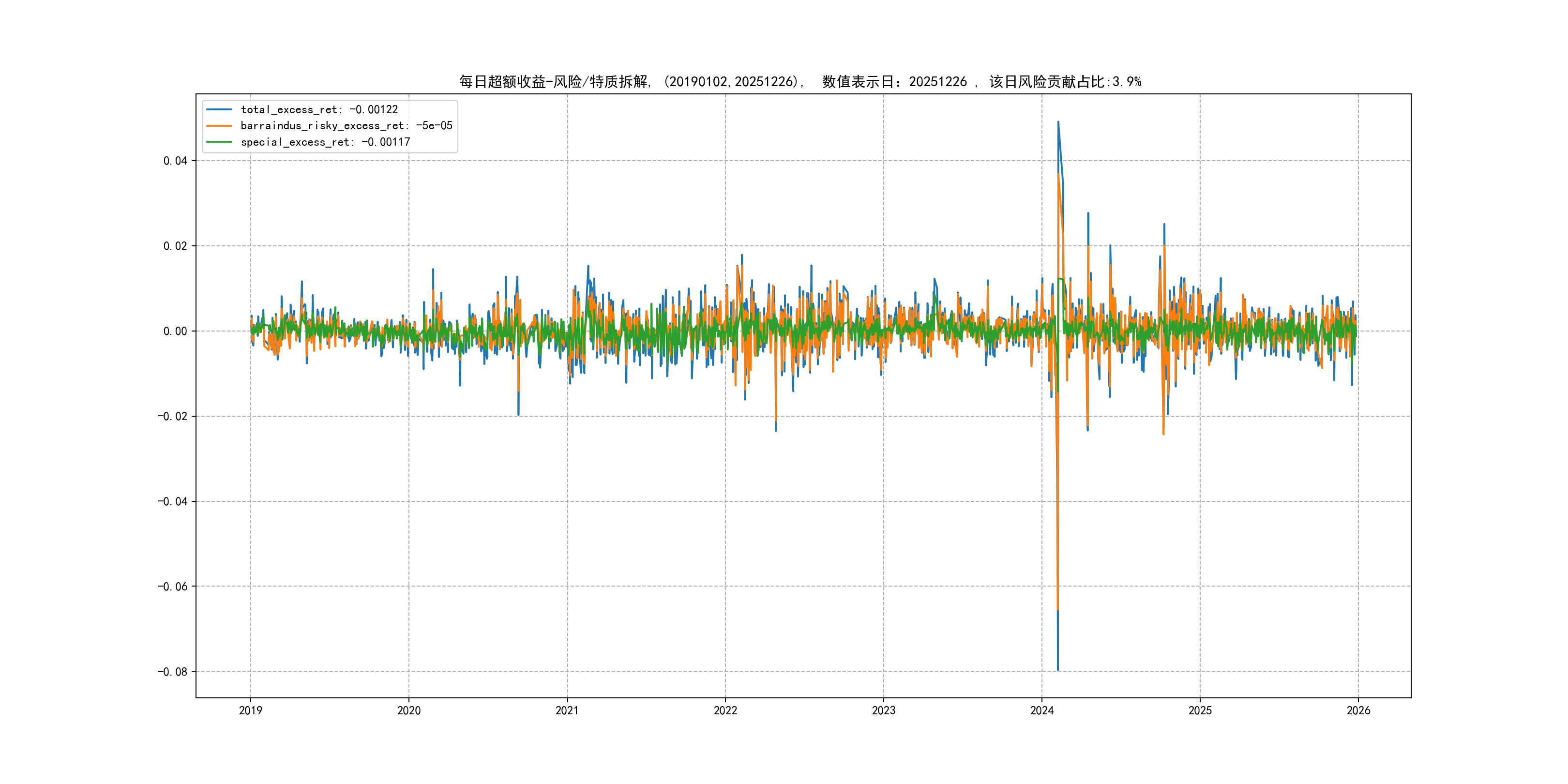
Task: Click the 2021 x-axis tick label
Action: (567, 710)
